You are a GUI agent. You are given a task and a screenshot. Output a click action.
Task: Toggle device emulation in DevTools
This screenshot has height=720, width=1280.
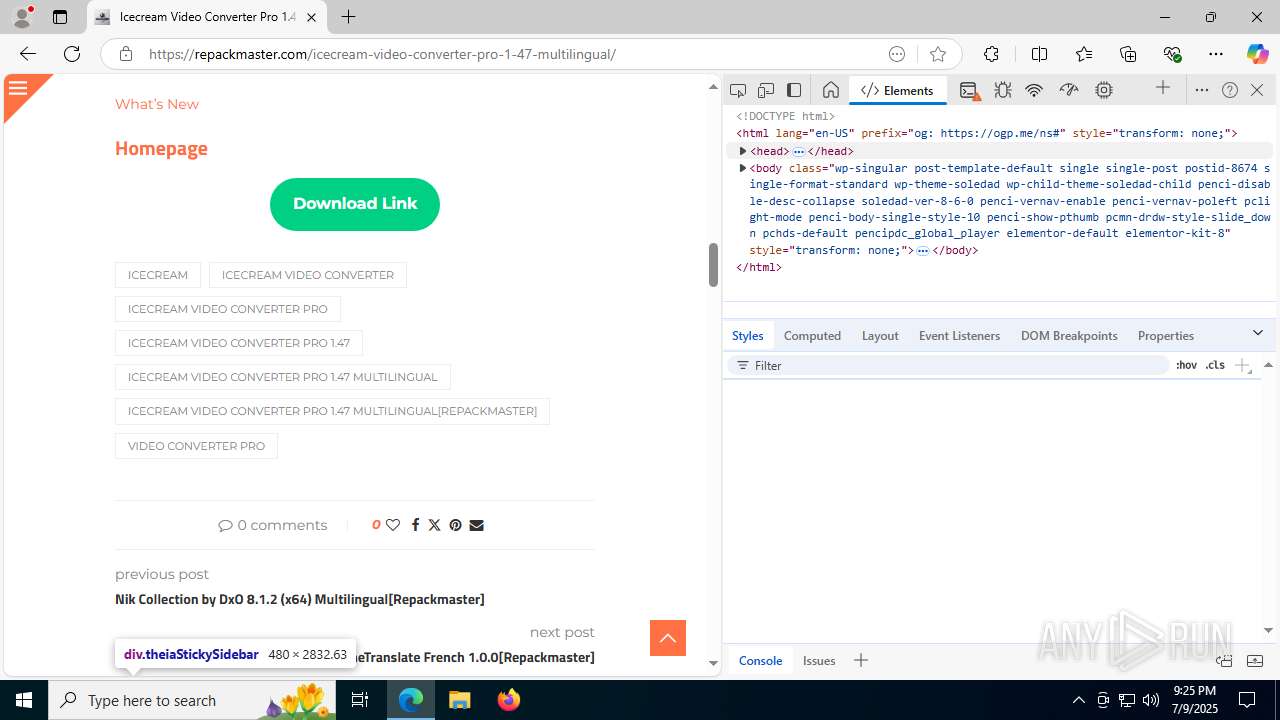(766, 90)
